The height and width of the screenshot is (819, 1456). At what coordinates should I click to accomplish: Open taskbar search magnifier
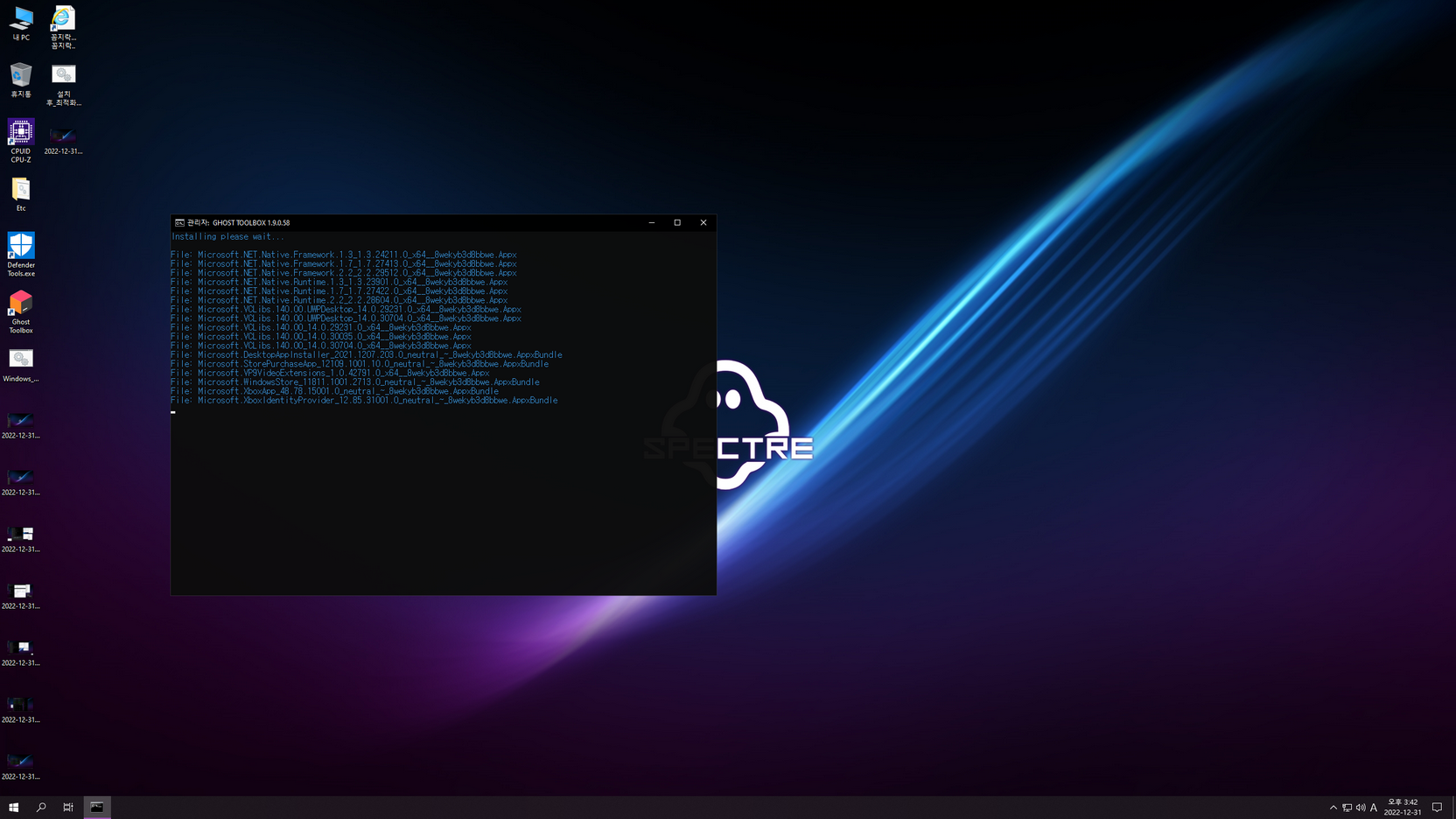41,808
